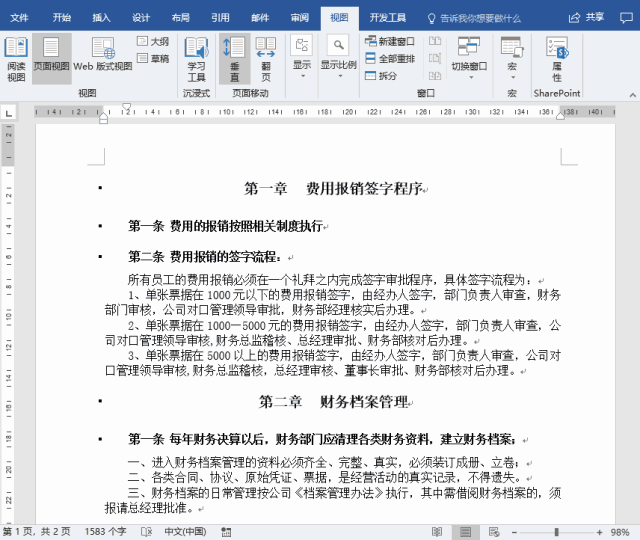The height and width of the screenshot is (540, 640).
Task: Select side-to-side page flip (翻页)
Action: (x=266, y=60)
